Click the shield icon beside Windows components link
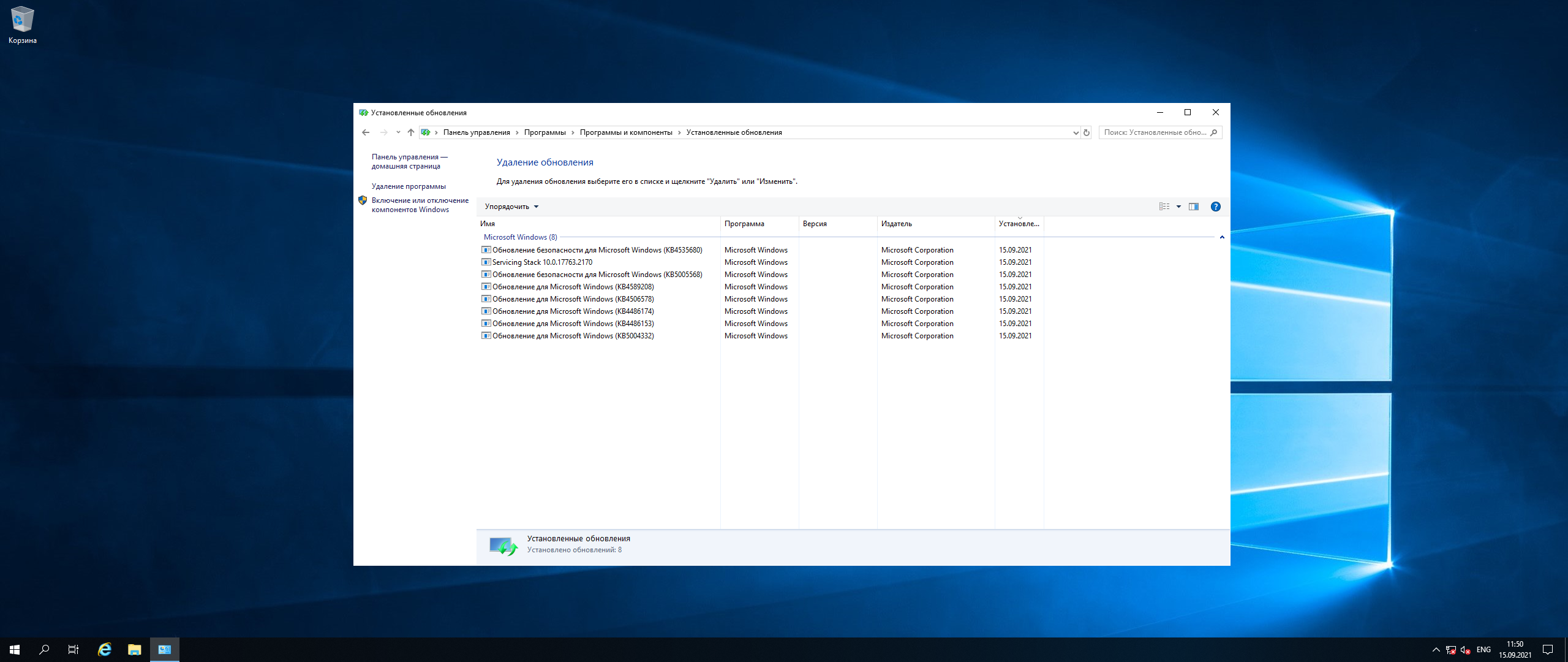This screenshot has height=662, width=1568. pos(363,200)
